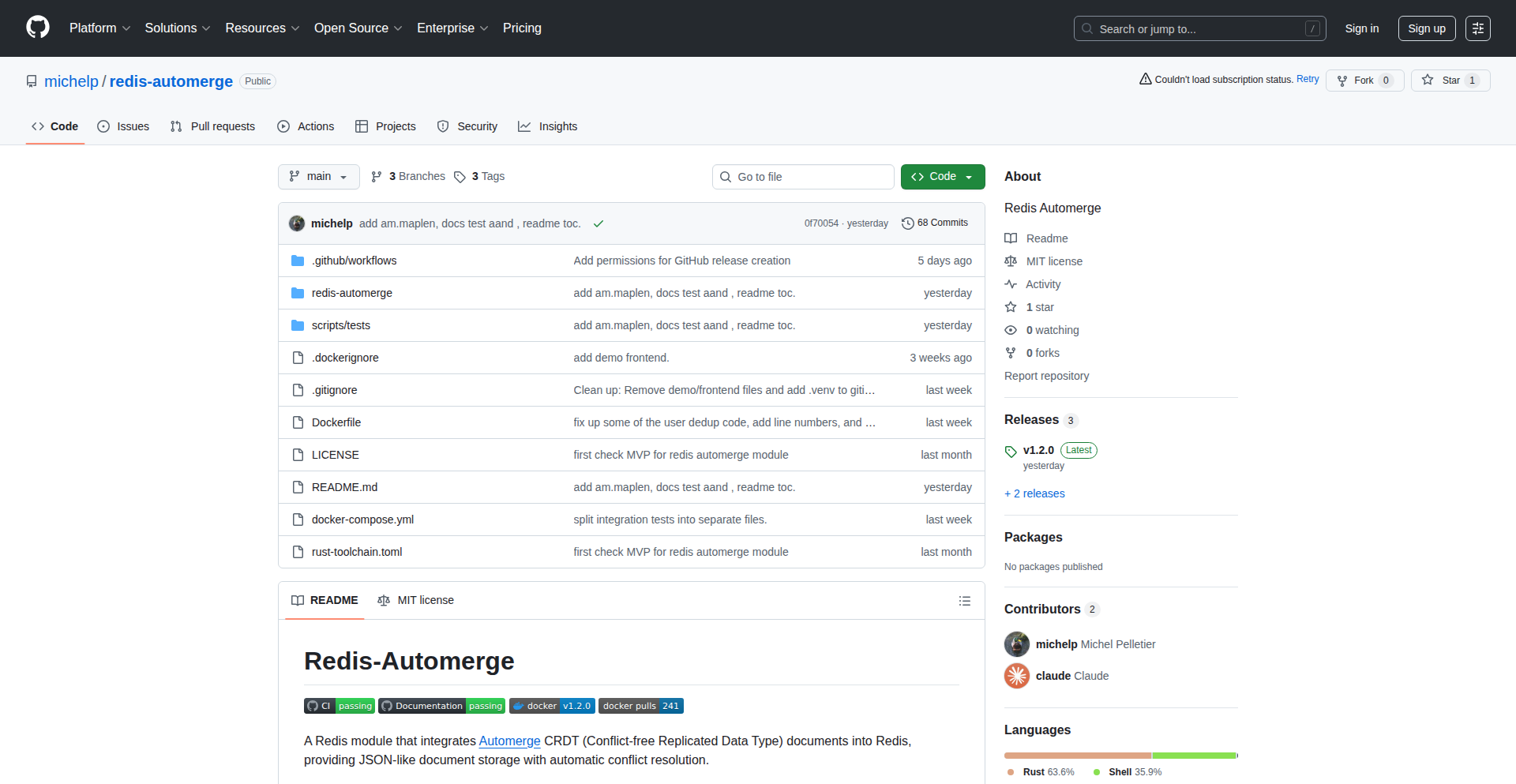Click the Retry link for subscription status
This screenshot has width=1516, height=784.
[1308, 79]
